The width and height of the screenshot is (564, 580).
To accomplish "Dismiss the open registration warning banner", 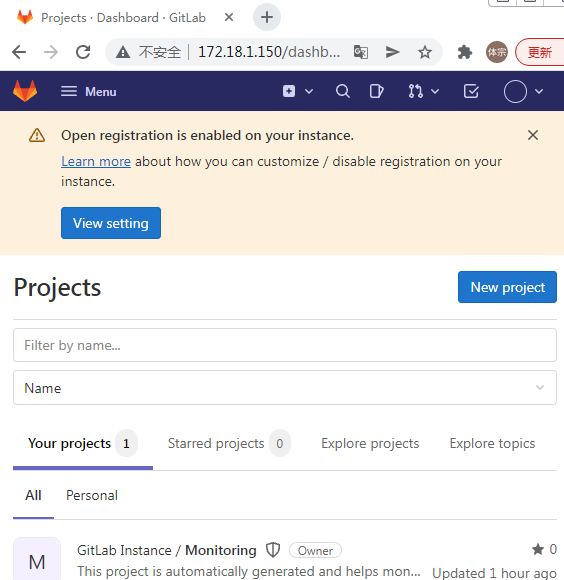I will [533, 135].
